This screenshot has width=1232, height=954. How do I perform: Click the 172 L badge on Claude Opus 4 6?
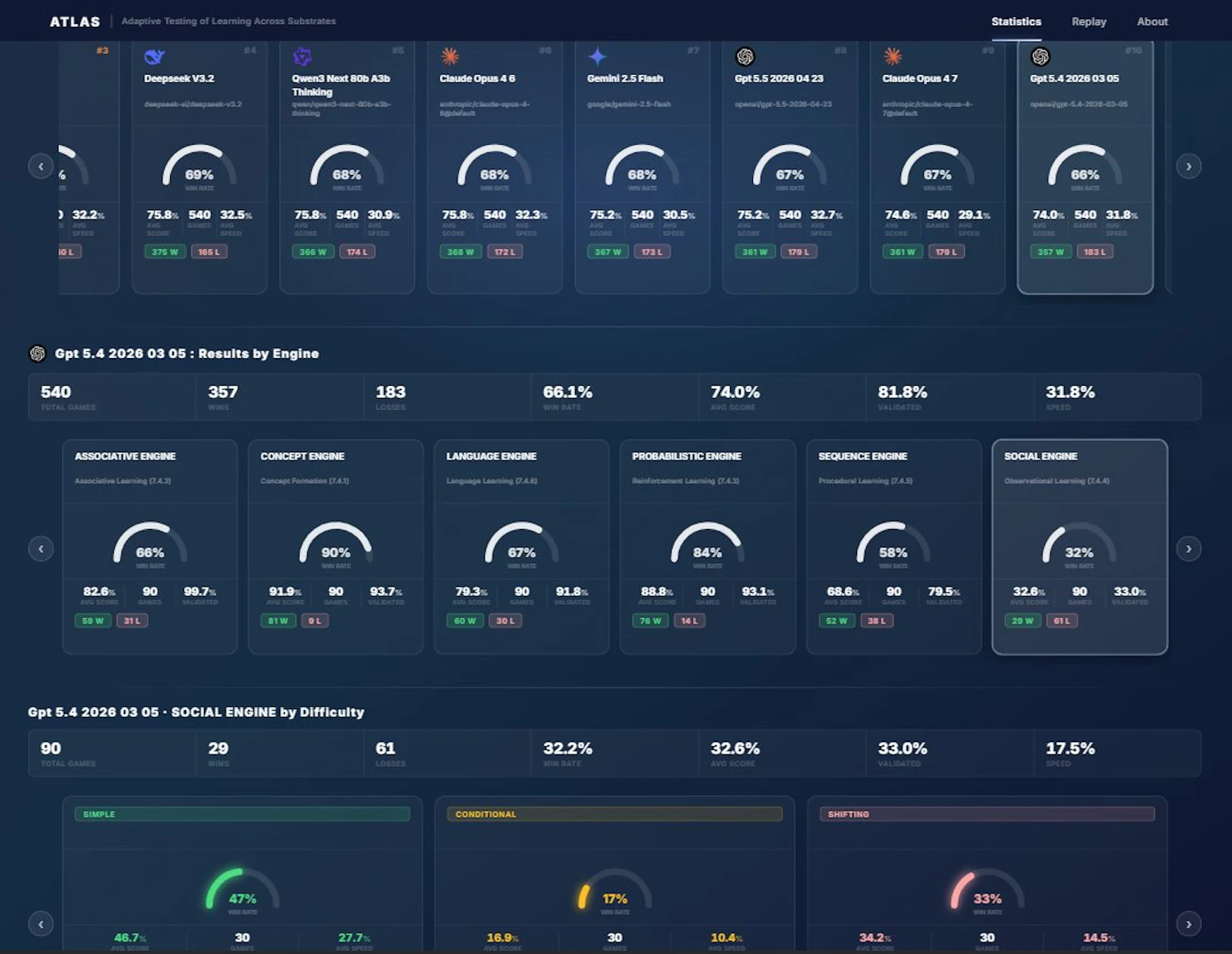(504, 252)
